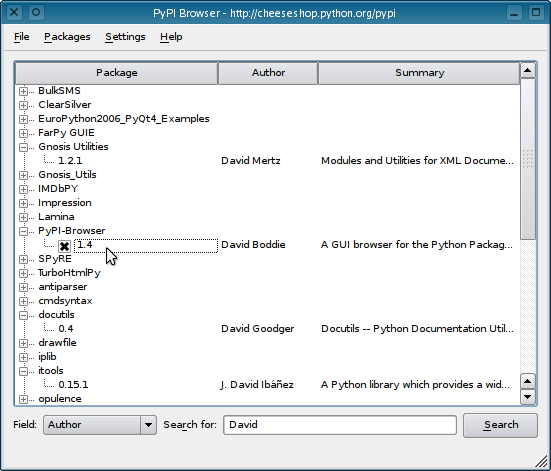The image size is (551, 471).
Task: Click the scroll down arrow at bottom of scrollbar
Action: 527,397
